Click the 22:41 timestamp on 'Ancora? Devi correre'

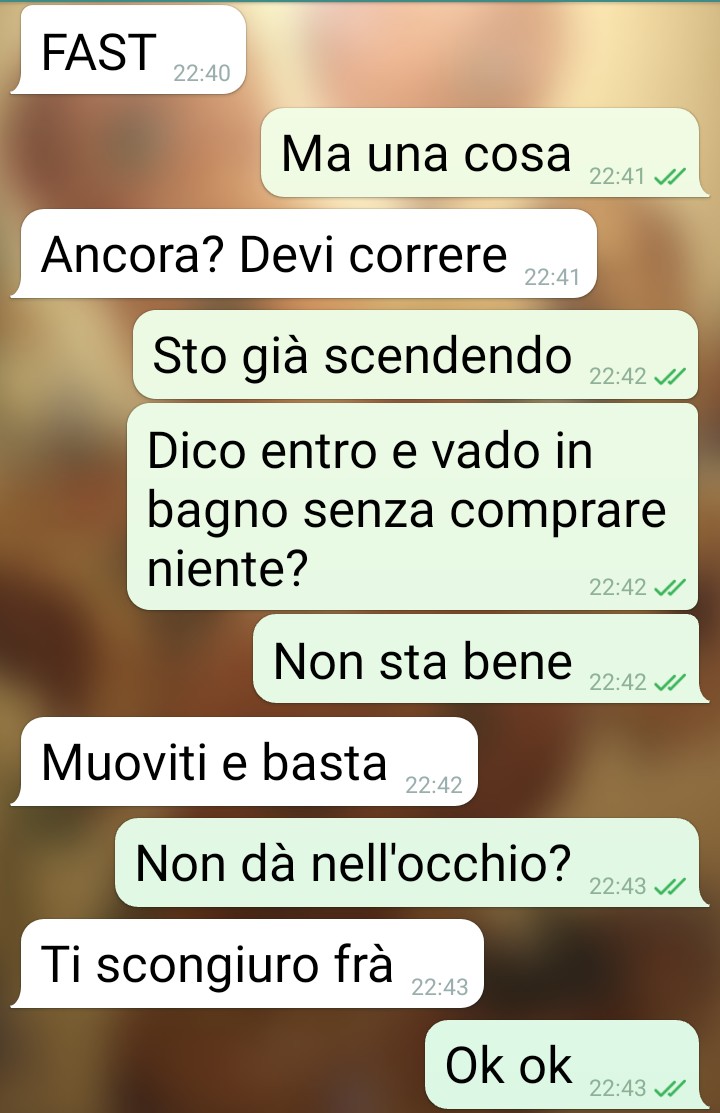552,277
